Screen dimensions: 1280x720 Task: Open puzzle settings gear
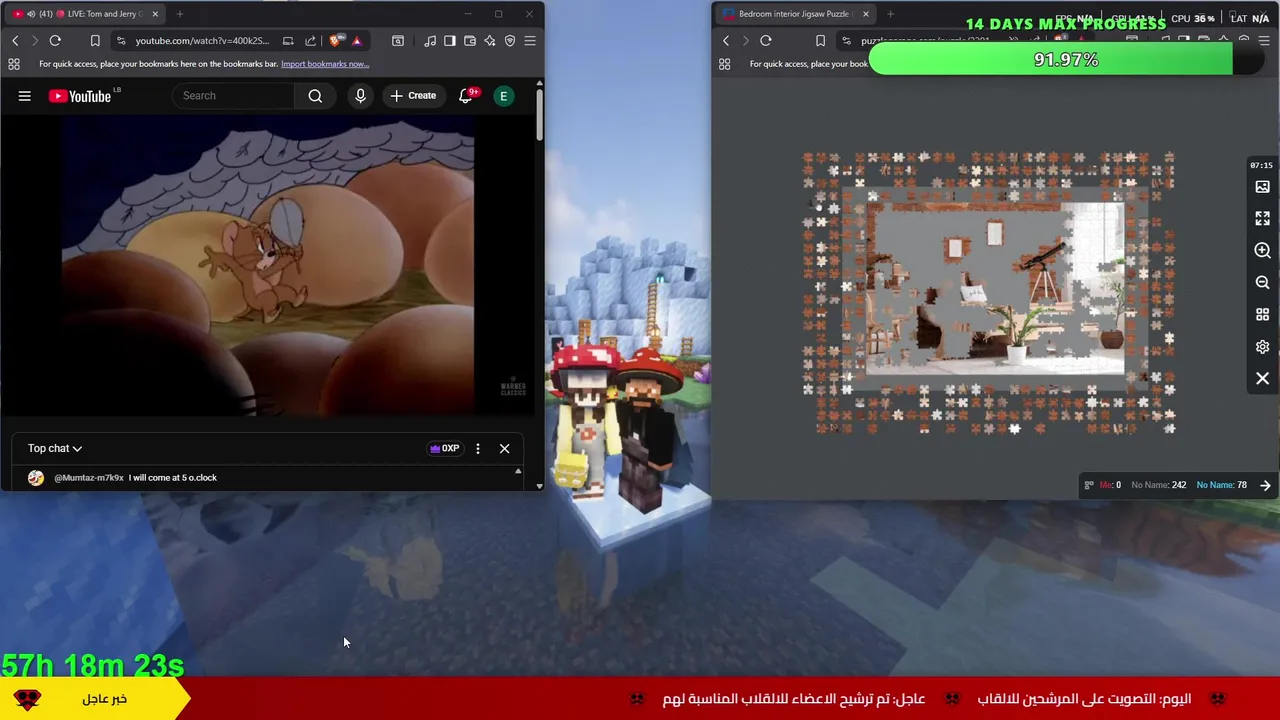tap(1262, 347)
